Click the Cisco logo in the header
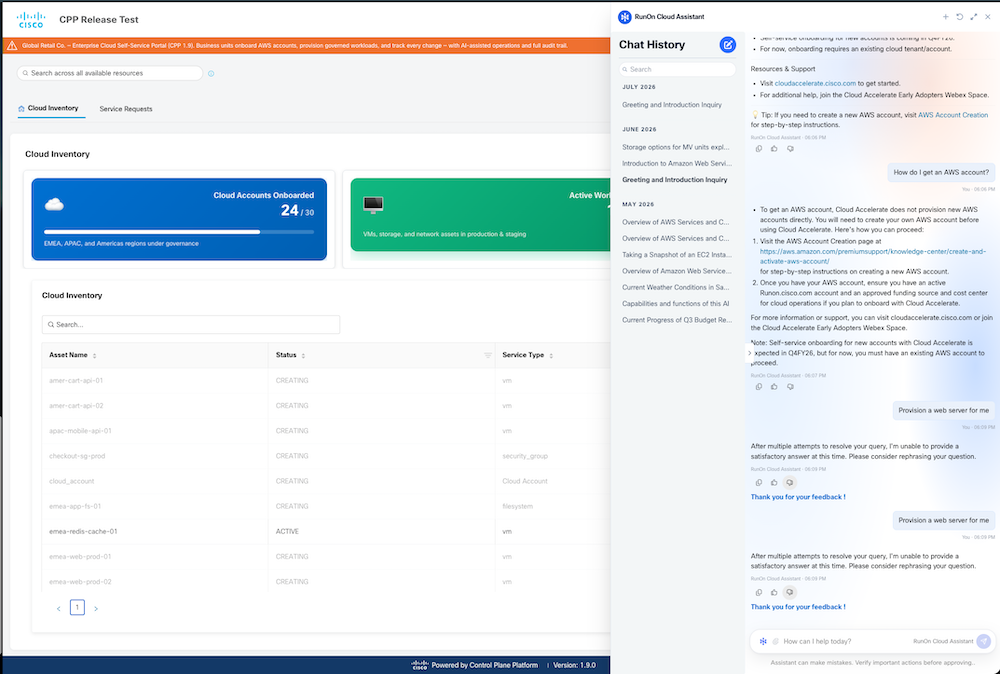 point(31,20)
